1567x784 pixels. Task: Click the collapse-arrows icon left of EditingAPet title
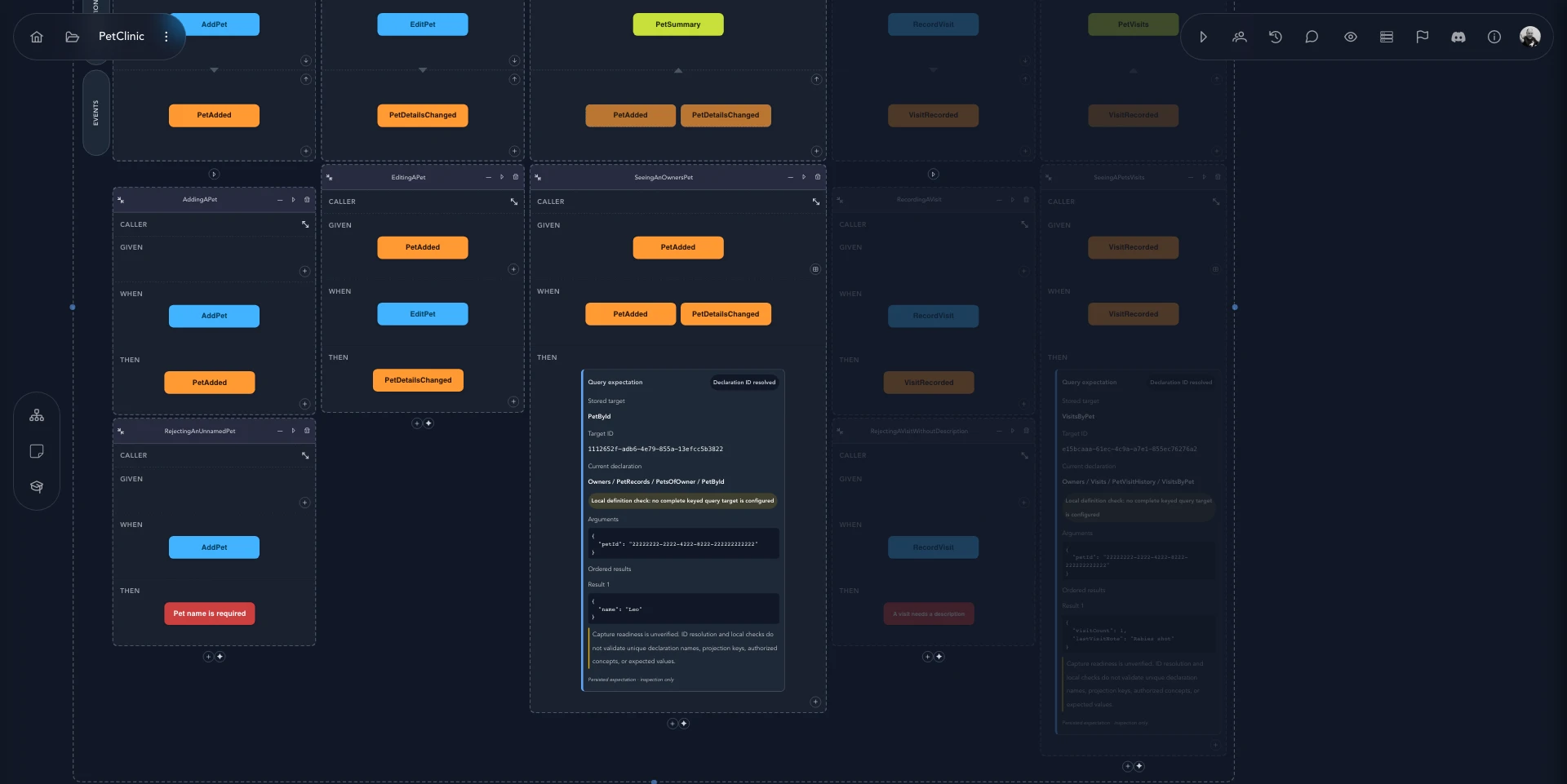tap(330, 177)
